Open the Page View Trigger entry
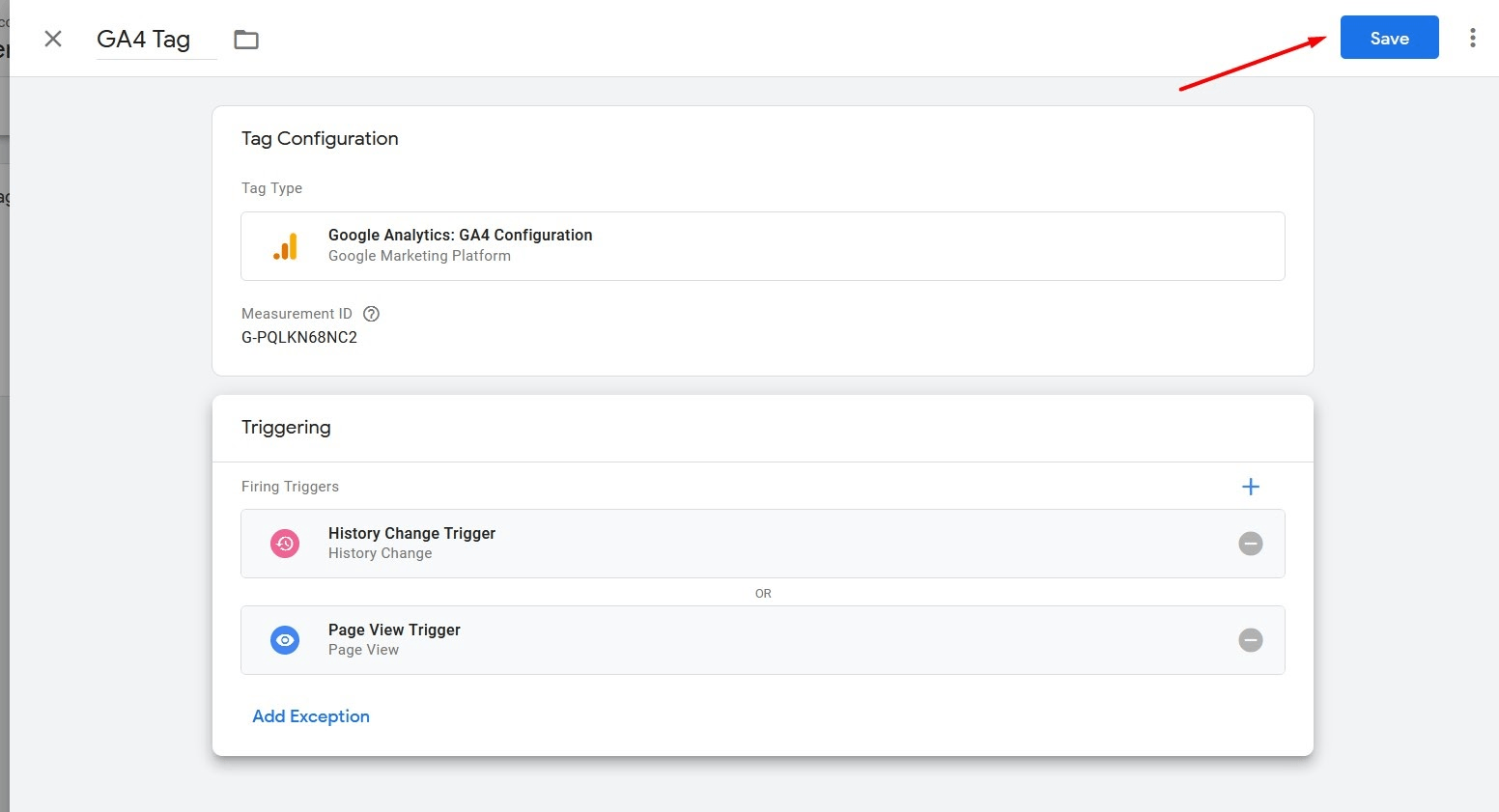The image size is (1499, 812). (x=394, y=630)
